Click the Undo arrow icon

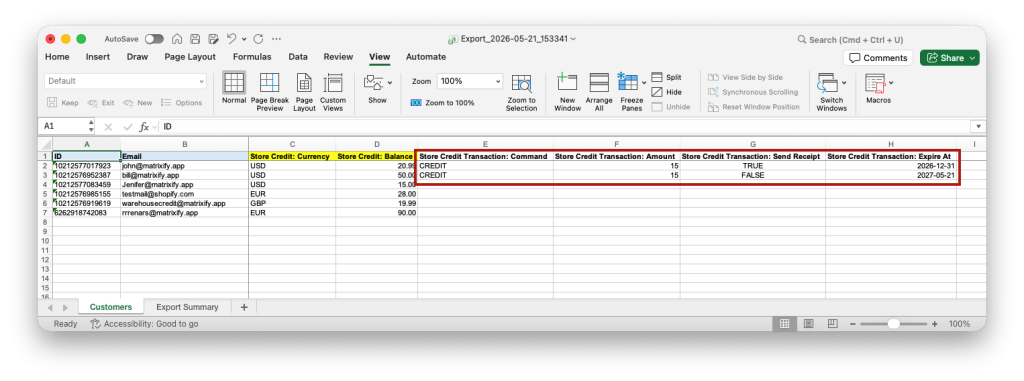[231, 39]
